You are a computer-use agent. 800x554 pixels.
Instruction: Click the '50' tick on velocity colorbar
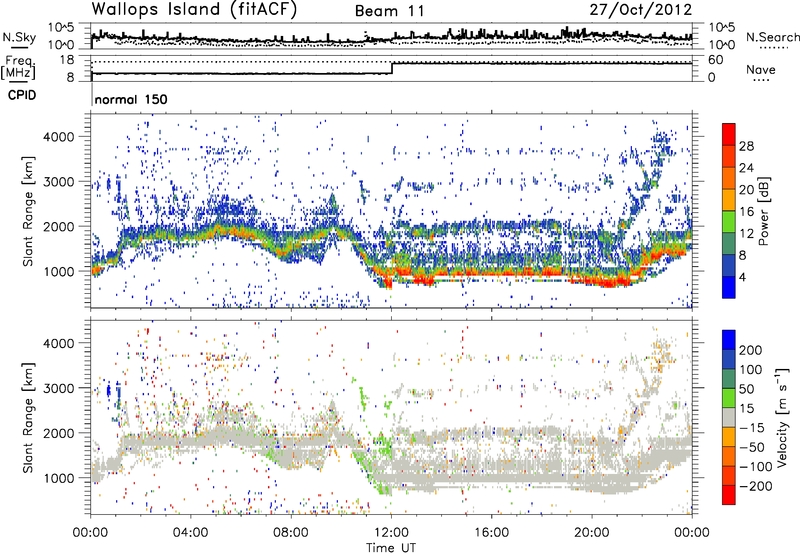point(746,389)
